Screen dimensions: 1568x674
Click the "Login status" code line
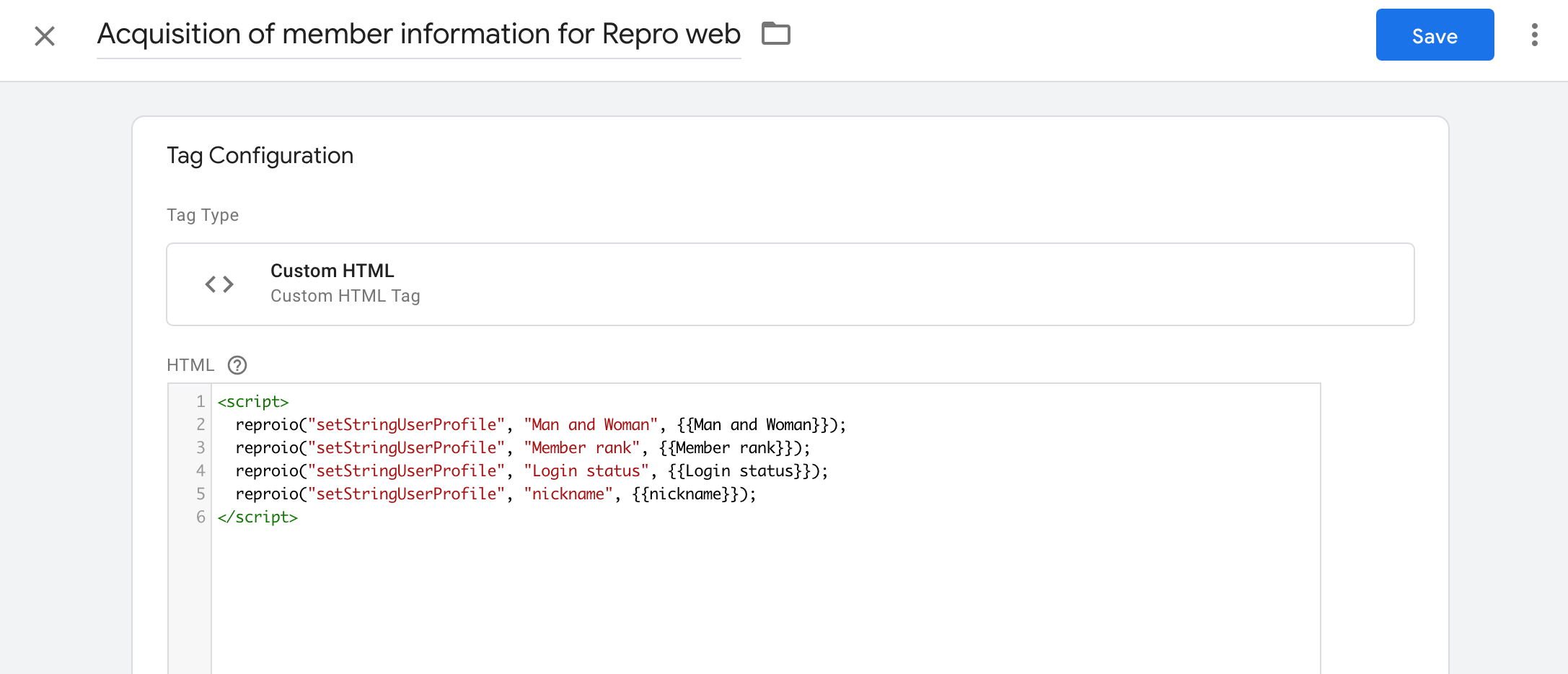(532, 471)
